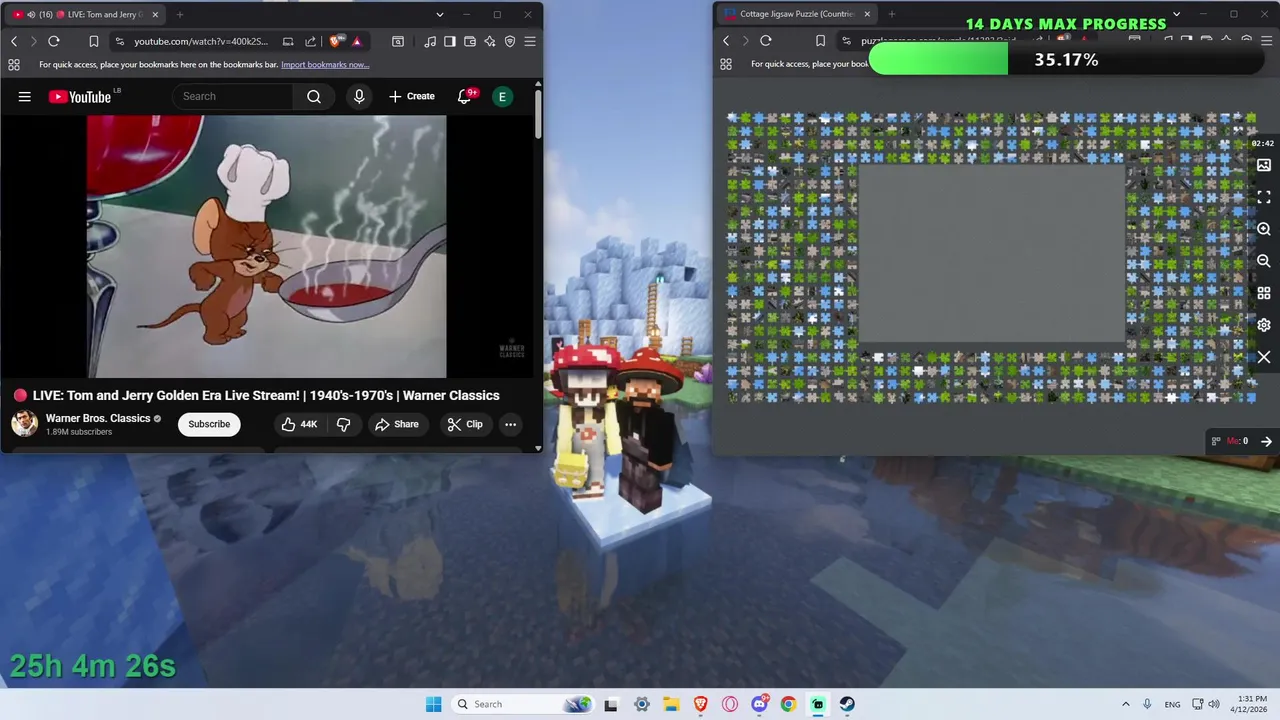Bookmark the YouTube page
The height and width of the screenshot is (720, 1280).
coord(93,41)
